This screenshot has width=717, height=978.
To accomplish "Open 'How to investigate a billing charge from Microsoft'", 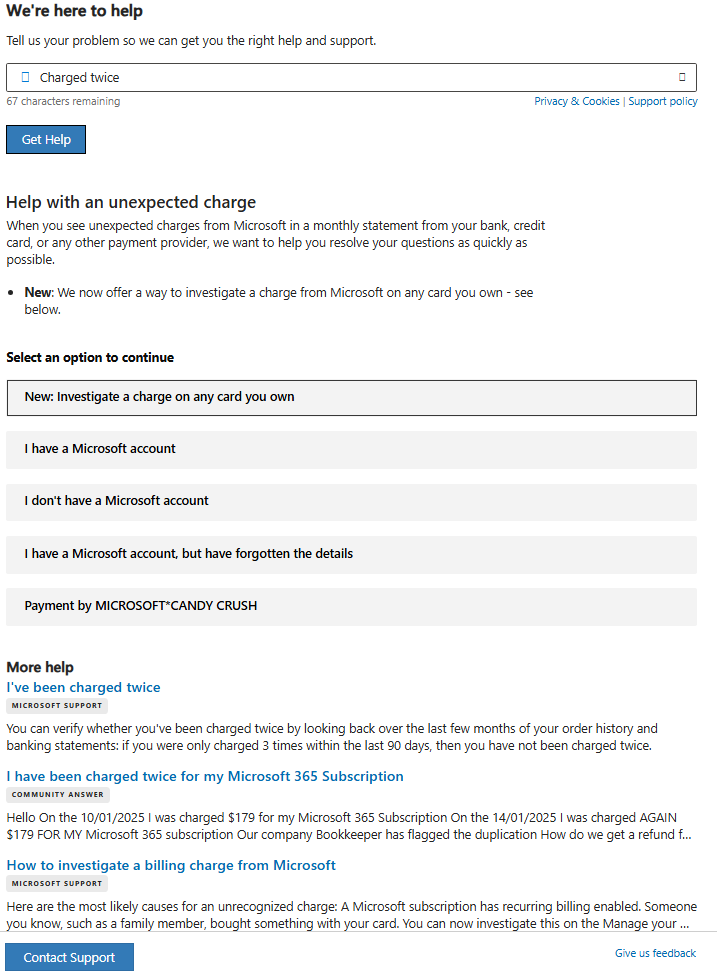I will (171, 864).
